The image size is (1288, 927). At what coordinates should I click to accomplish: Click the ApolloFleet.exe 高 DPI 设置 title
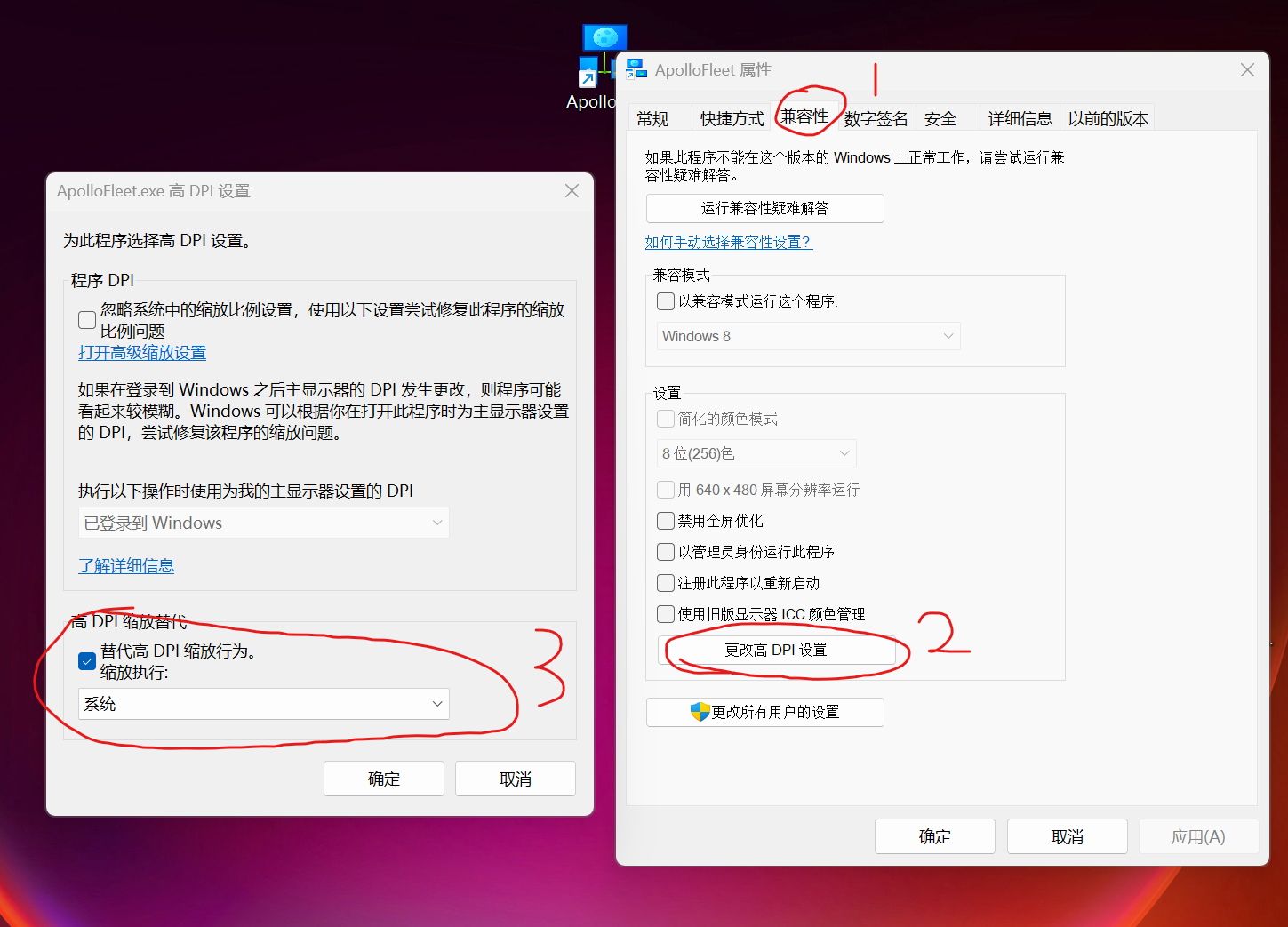click(x=154, y=191)
